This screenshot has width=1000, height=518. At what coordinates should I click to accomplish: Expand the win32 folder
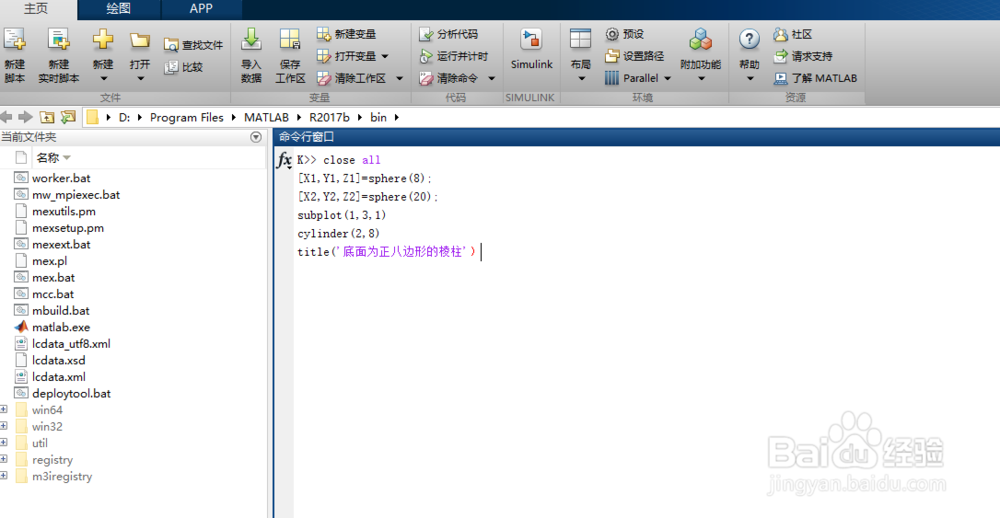[4, 426]
